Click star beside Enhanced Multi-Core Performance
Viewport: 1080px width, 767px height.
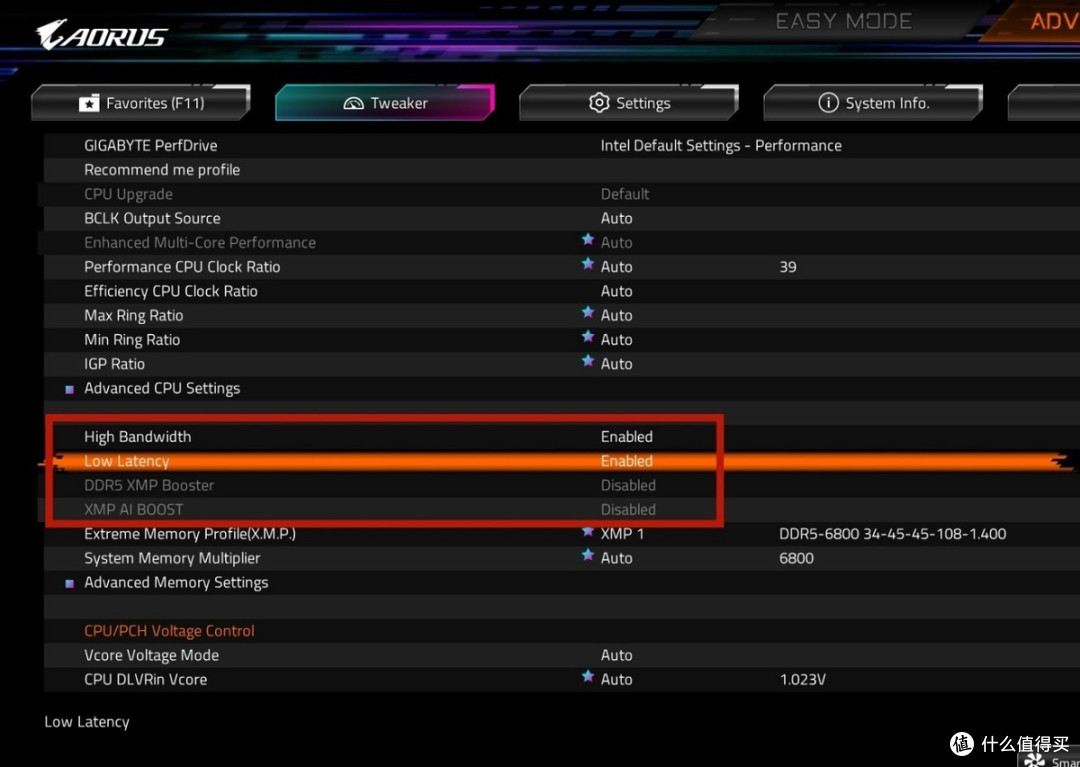coord(588,239)
